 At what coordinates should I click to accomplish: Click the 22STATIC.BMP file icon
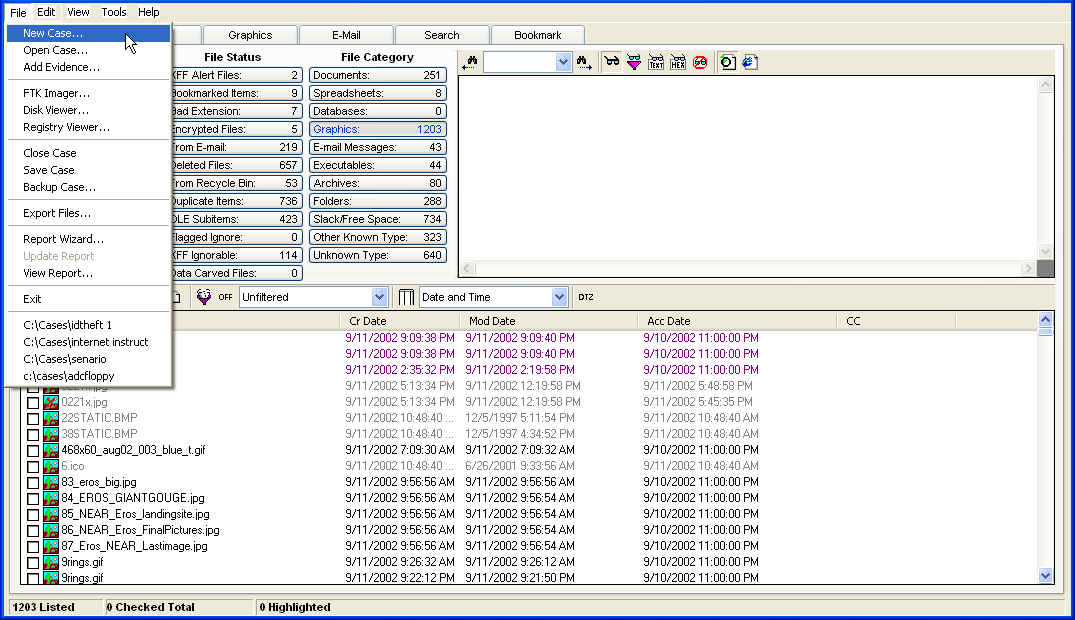click(x=51, y=418)
